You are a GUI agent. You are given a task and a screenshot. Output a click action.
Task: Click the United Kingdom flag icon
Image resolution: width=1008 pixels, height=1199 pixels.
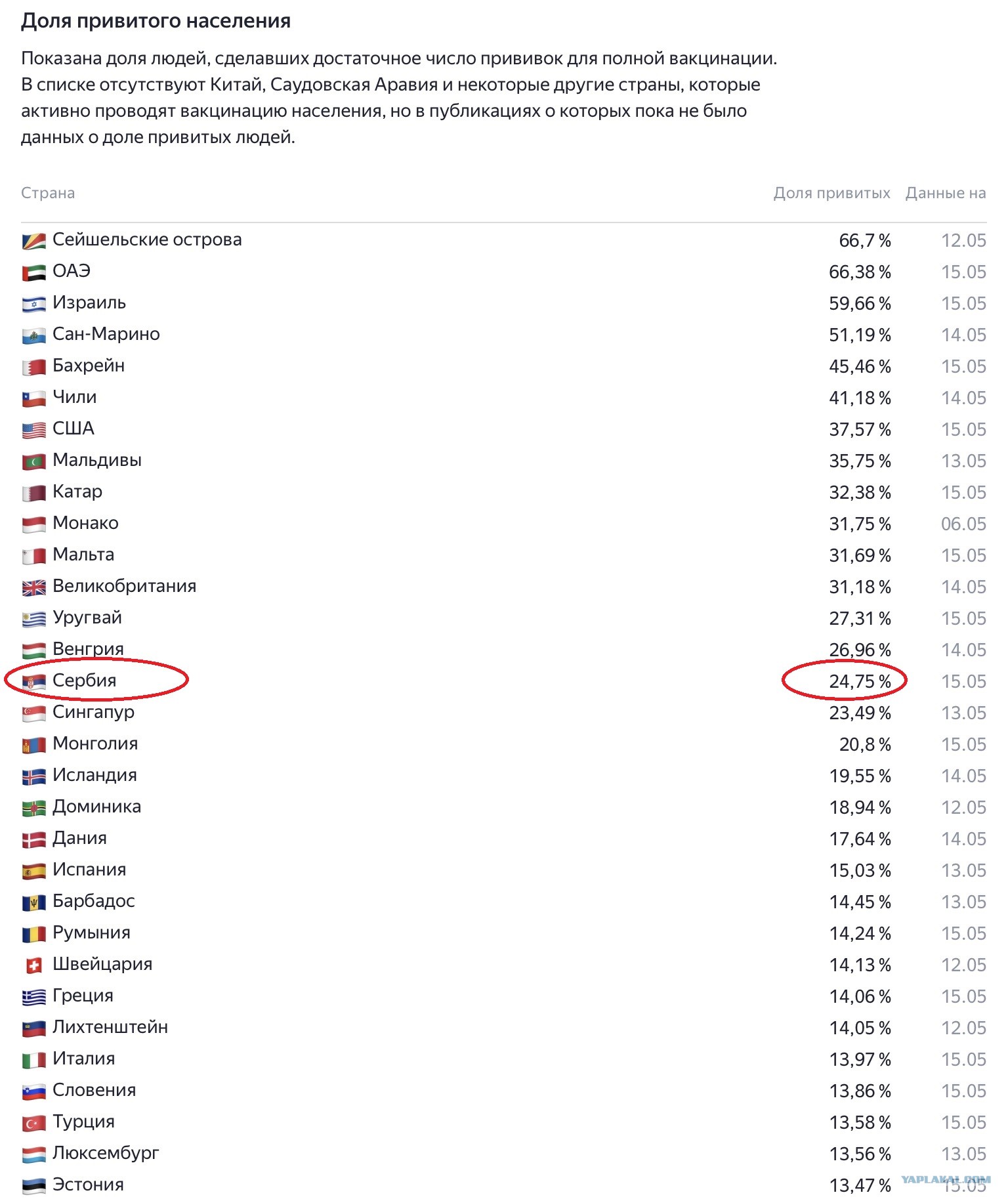click(x=34, y=587)
